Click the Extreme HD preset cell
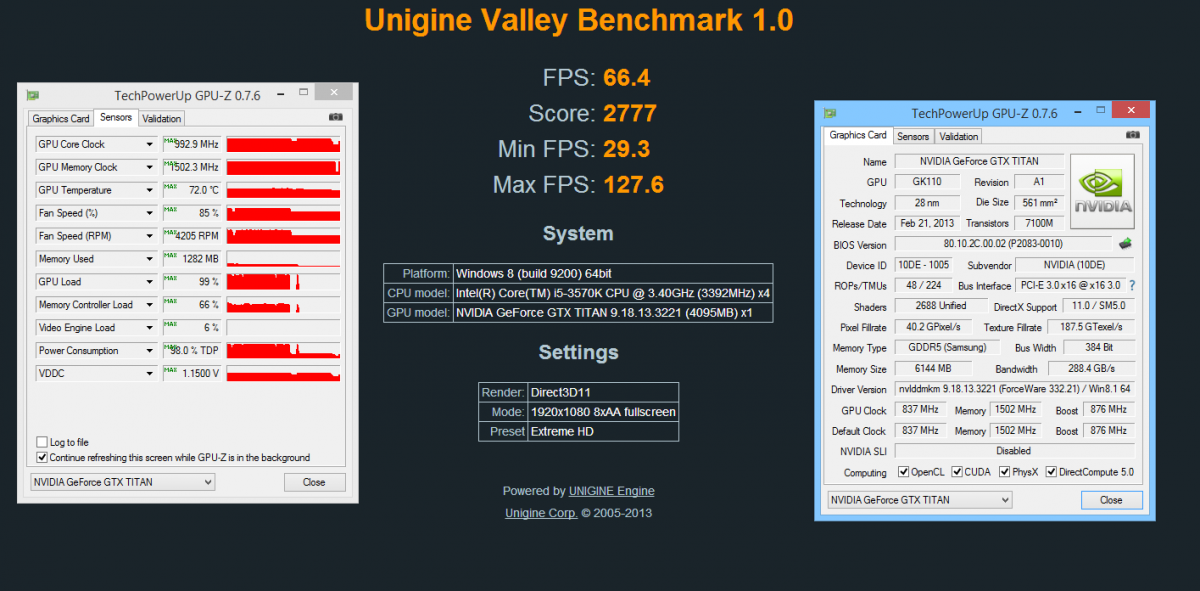The width and height of the screenshot is (1200, 591). click(x=603, y=431)
